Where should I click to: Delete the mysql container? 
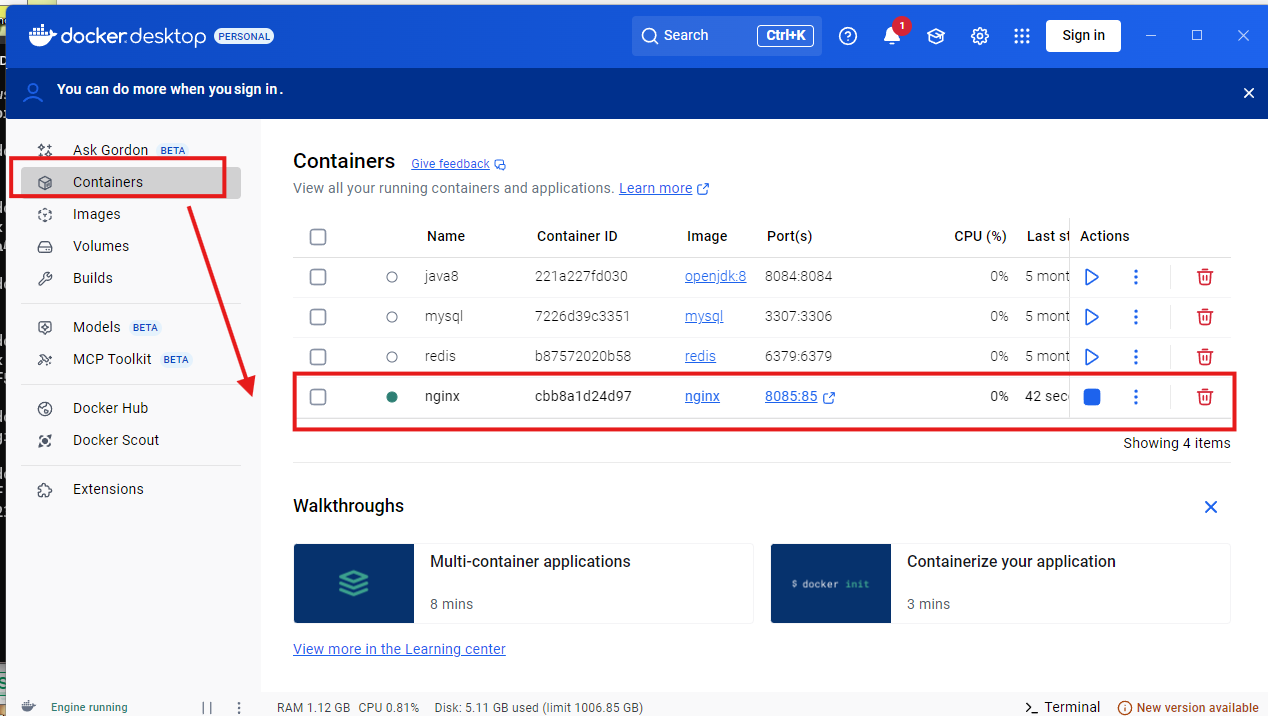coord(1205,317)
